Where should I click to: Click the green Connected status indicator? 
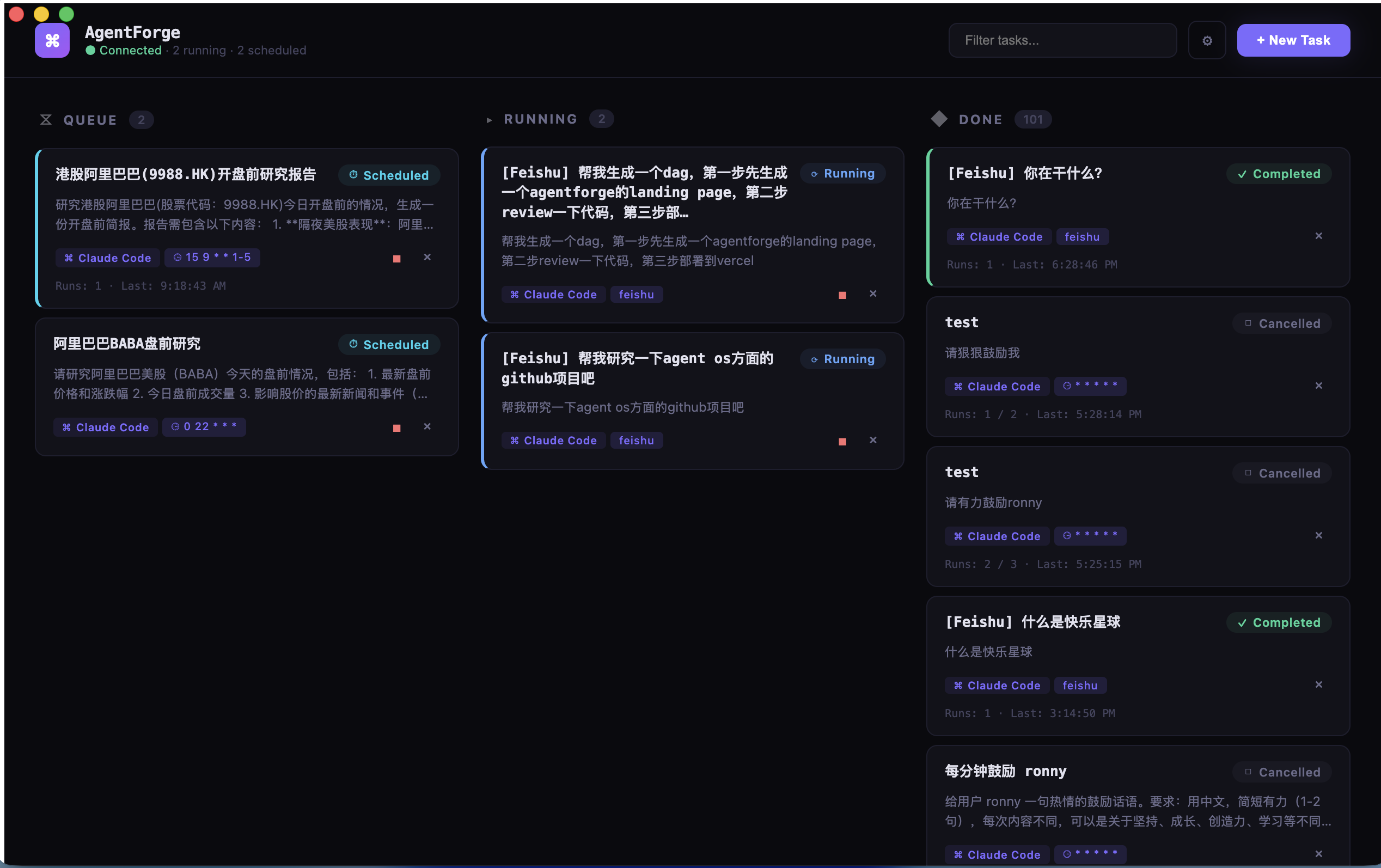pyautogui.click(x=124, y=51)
